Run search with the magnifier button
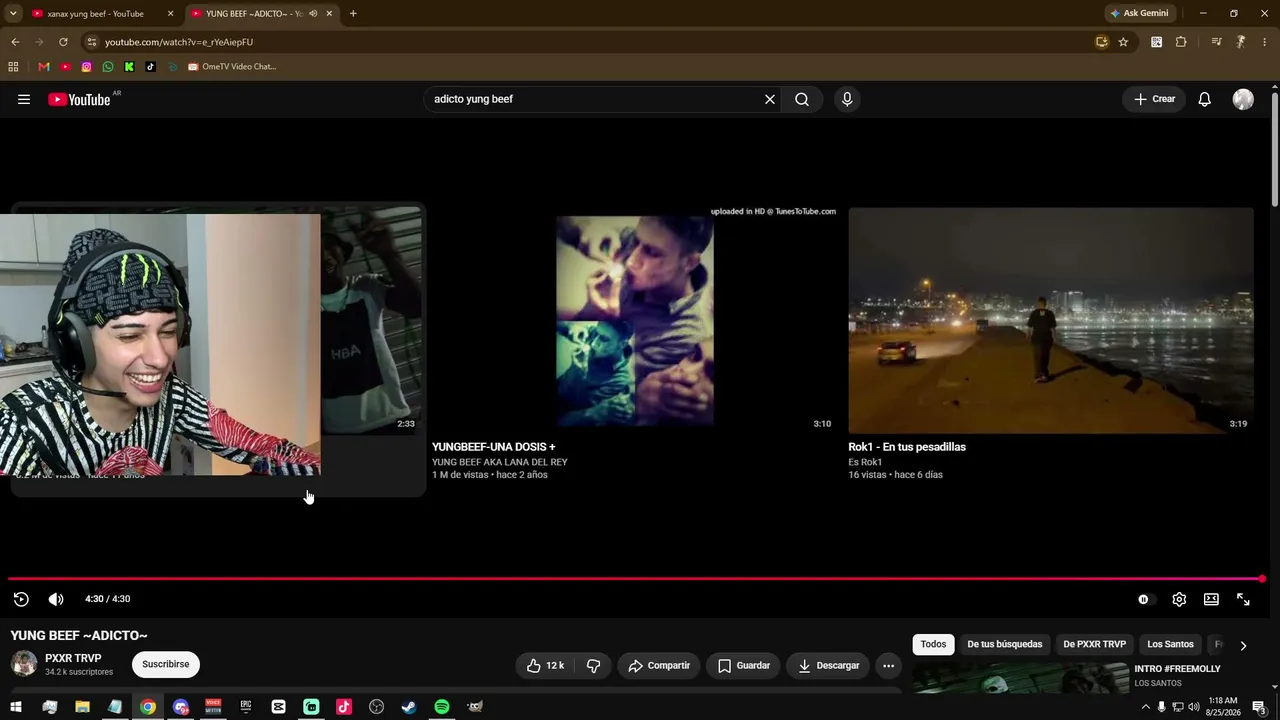The width and height of the screenshot is (1280, 720). [802, 99]
